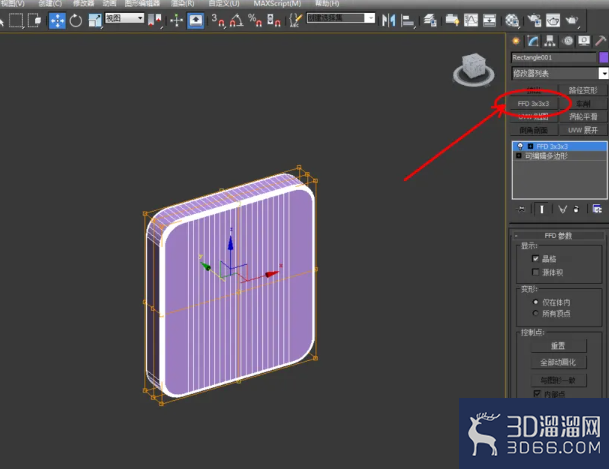The height and width of the screenshot is (469, 609).
Task: Toggle the Angle Snap icon
Action: click(x=237, y=20)
